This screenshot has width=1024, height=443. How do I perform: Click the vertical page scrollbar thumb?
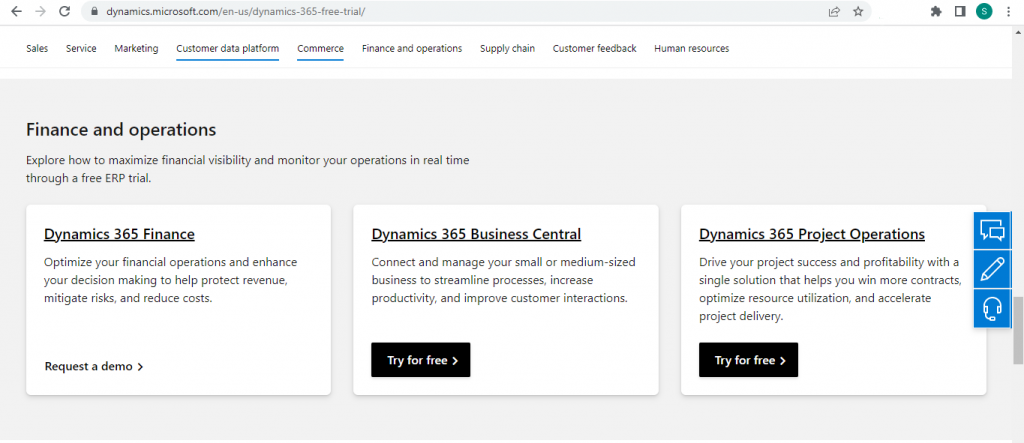click(x=1018, y=330)
